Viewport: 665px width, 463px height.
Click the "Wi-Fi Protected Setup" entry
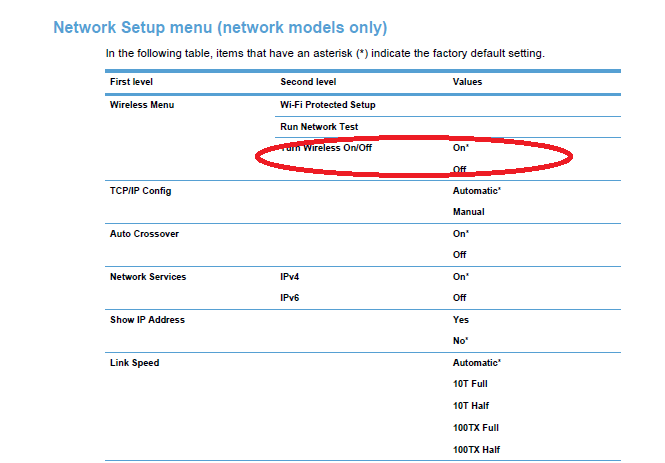(328, 104)
